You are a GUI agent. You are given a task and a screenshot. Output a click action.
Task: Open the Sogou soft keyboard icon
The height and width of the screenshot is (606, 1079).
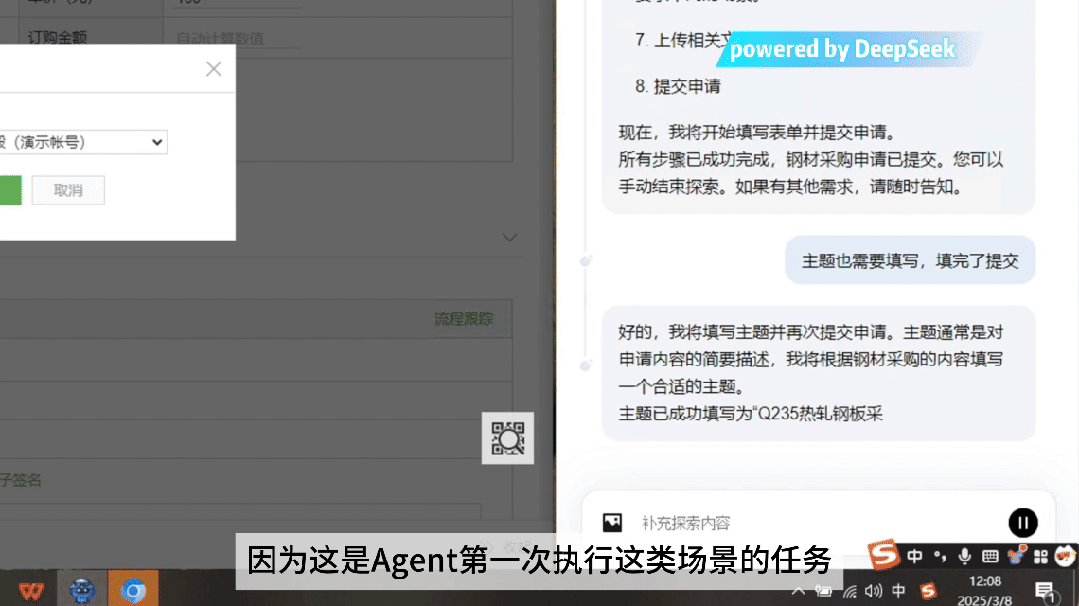(x=990, y=556)
